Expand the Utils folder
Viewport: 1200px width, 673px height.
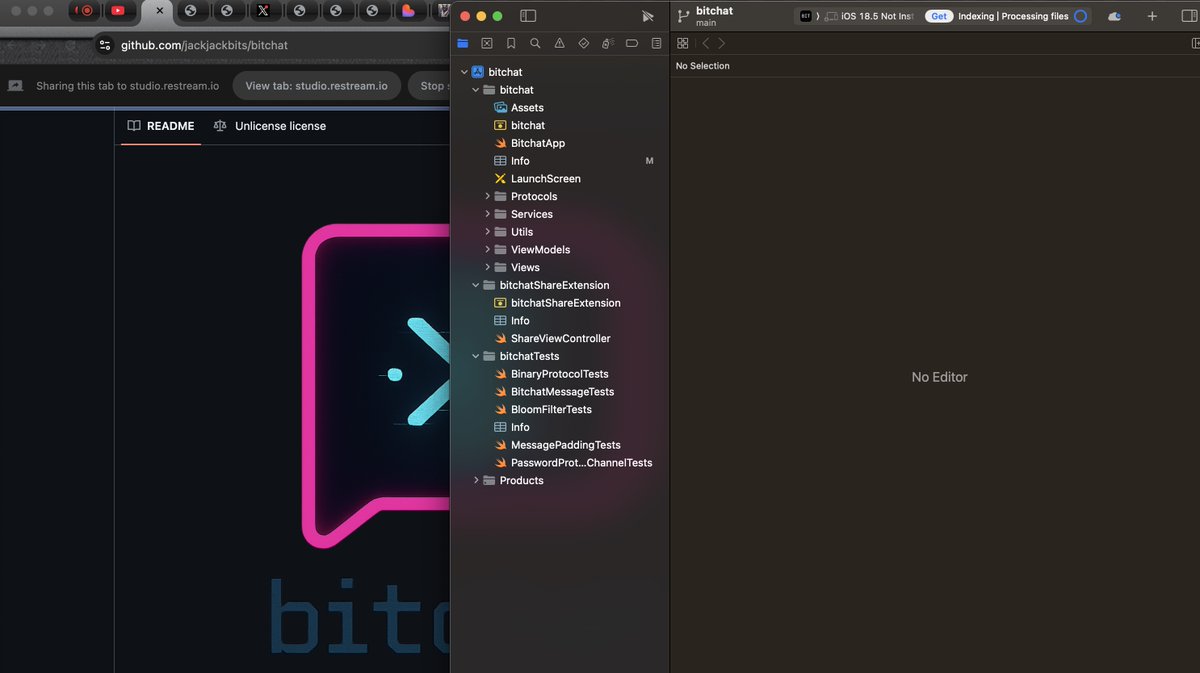click(x=488, y=232)
